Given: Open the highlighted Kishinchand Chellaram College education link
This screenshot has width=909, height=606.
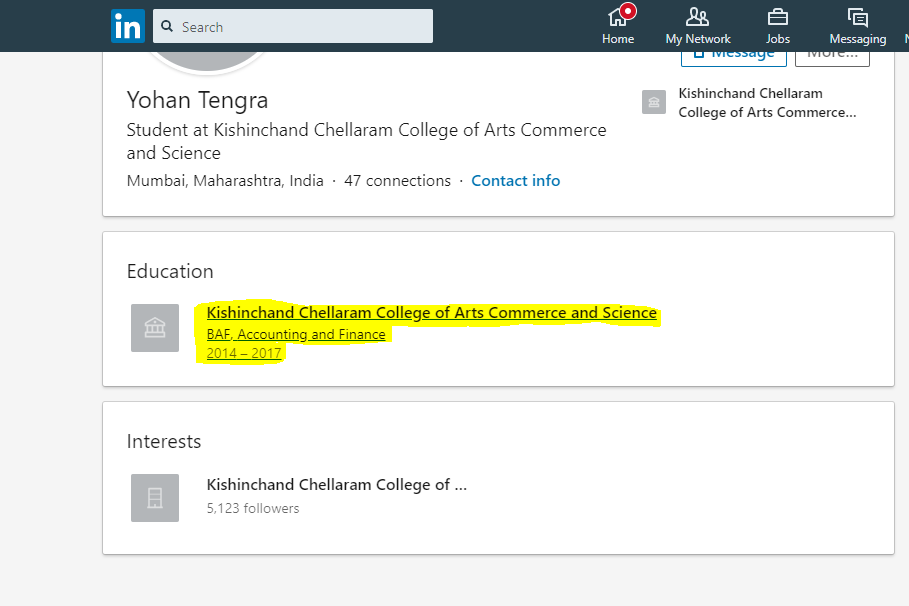Looking at the screenshot, I should pos(432,313).
